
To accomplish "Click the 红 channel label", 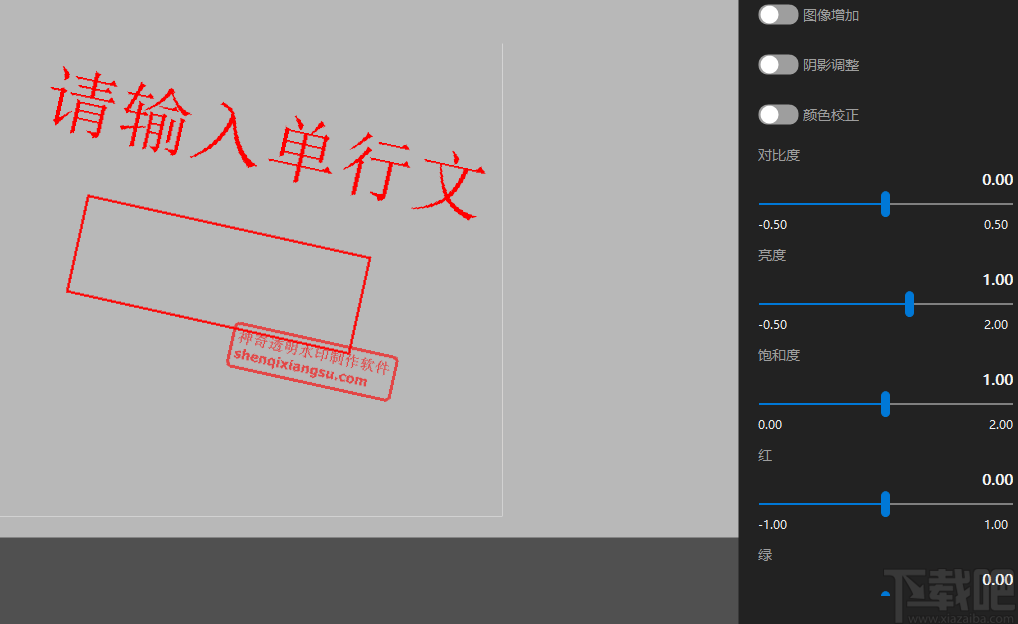I will 765,455.
